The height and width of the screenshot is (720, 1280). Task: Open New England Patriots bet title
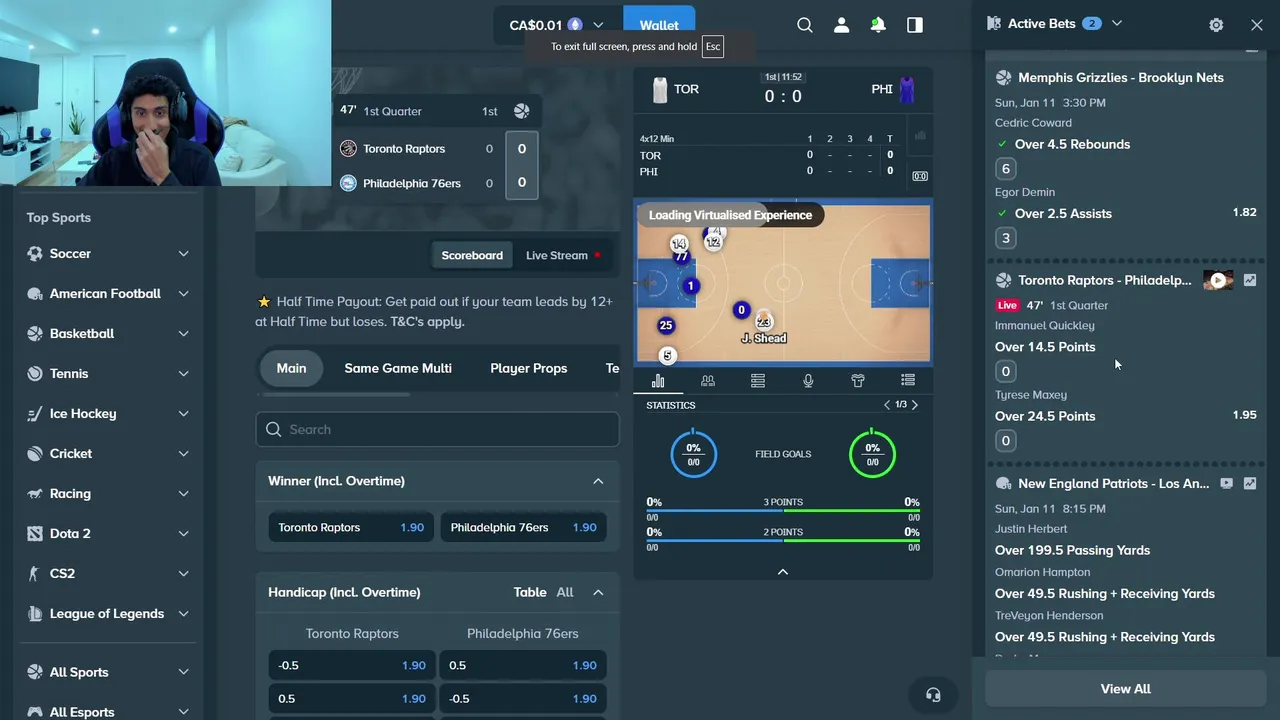[1113, 484]
